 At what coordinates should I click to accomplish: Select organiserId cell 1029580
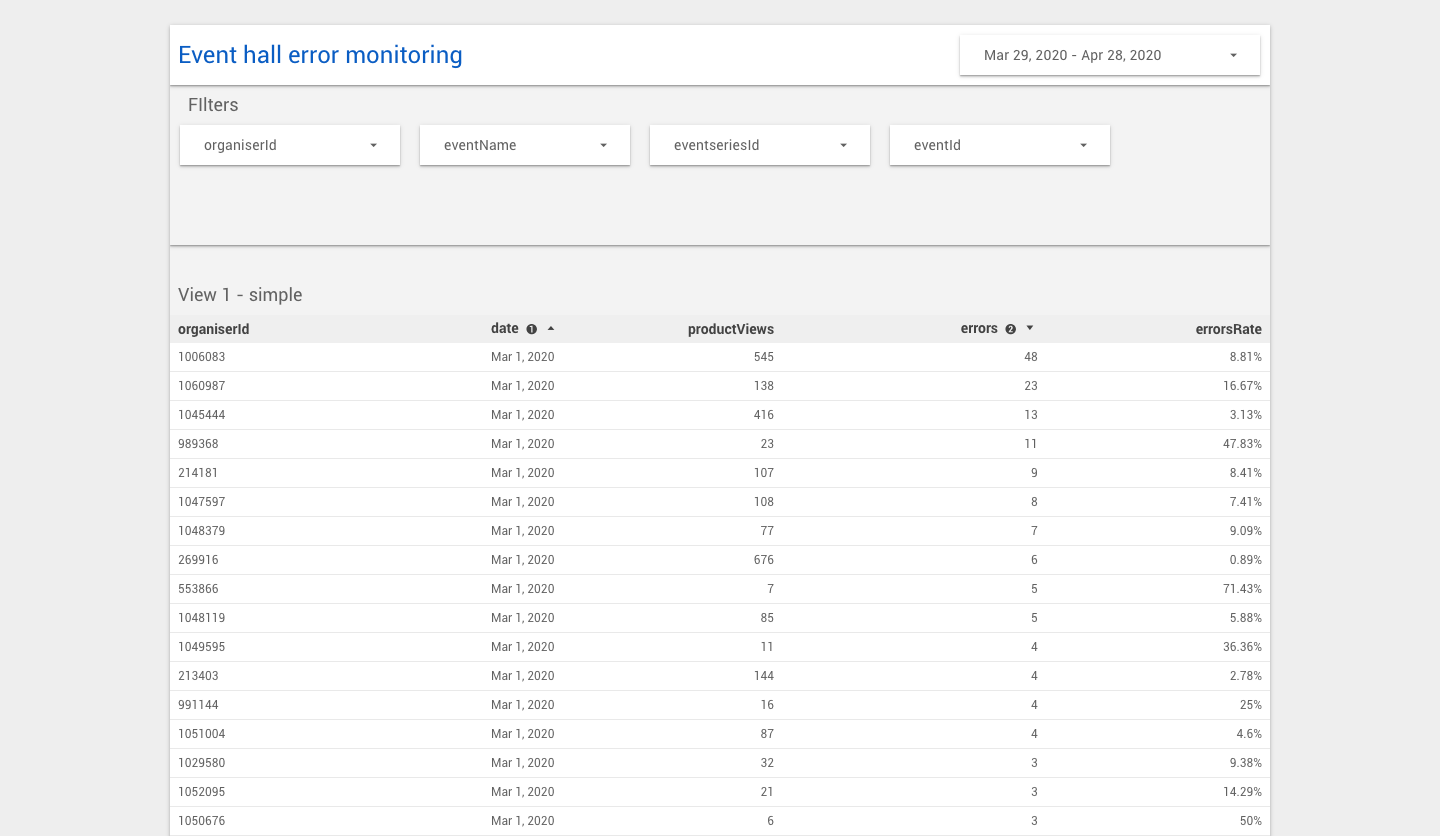coord(201,763)
